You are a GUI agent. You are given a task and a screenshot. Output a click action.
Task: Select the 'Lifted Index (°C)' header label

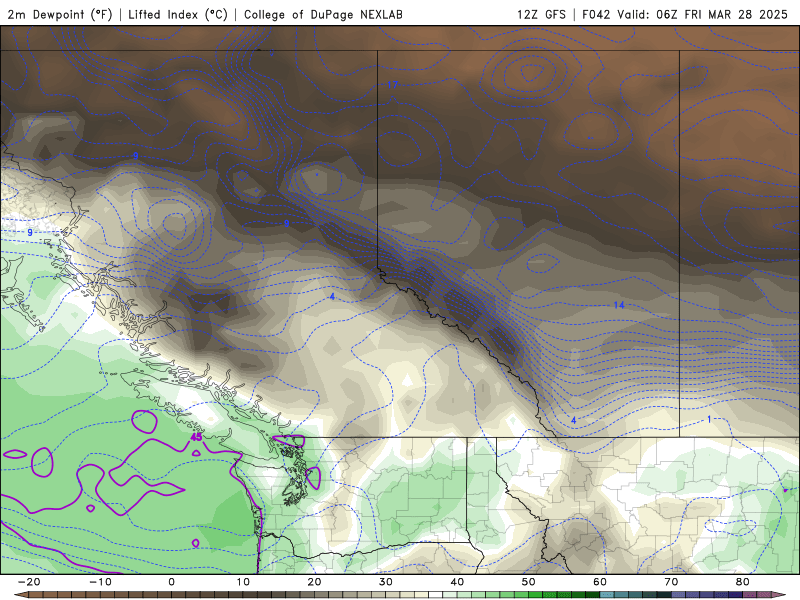[x=178, y=14]
